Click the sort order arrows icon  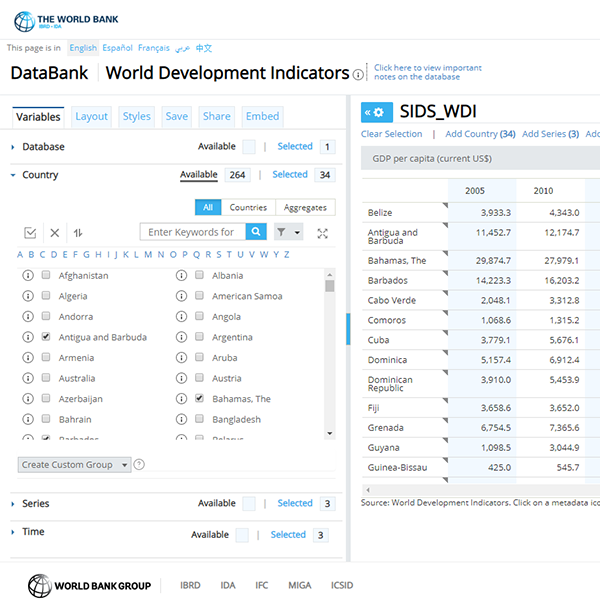point(78,233)
